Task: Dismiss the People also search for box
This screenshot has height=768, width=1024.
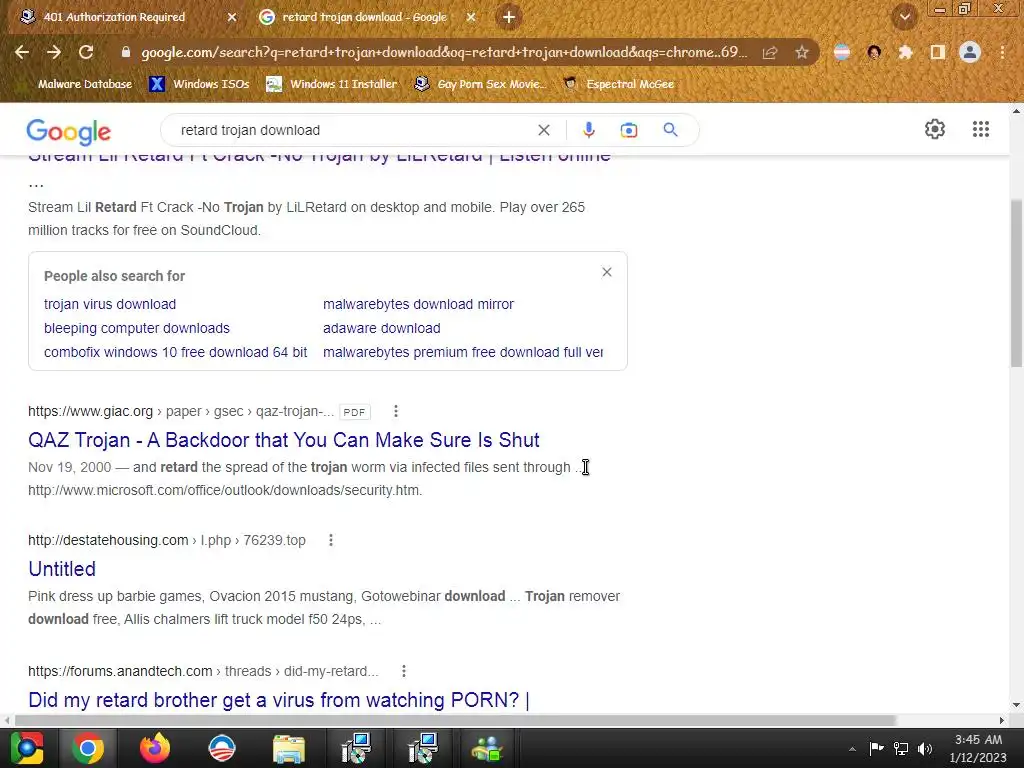Action: pos(607,272)
